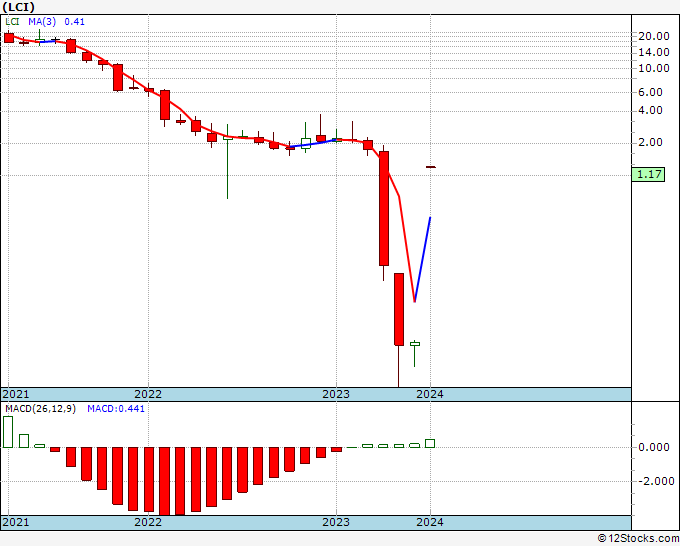Click the MACD(26,12,9) label
Screen dimensions: 680x546
[x=40, y=409]
